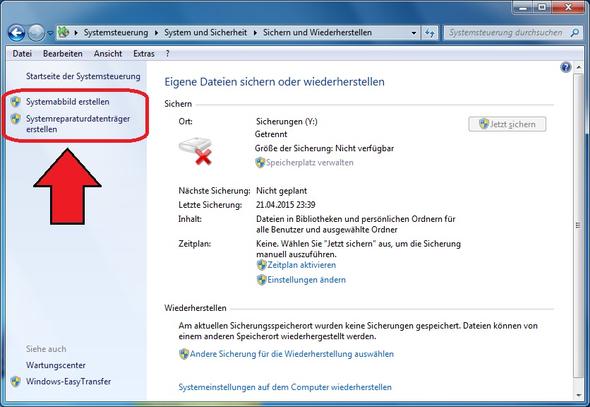Click the Back navigation arrow button

pos(16,33)
